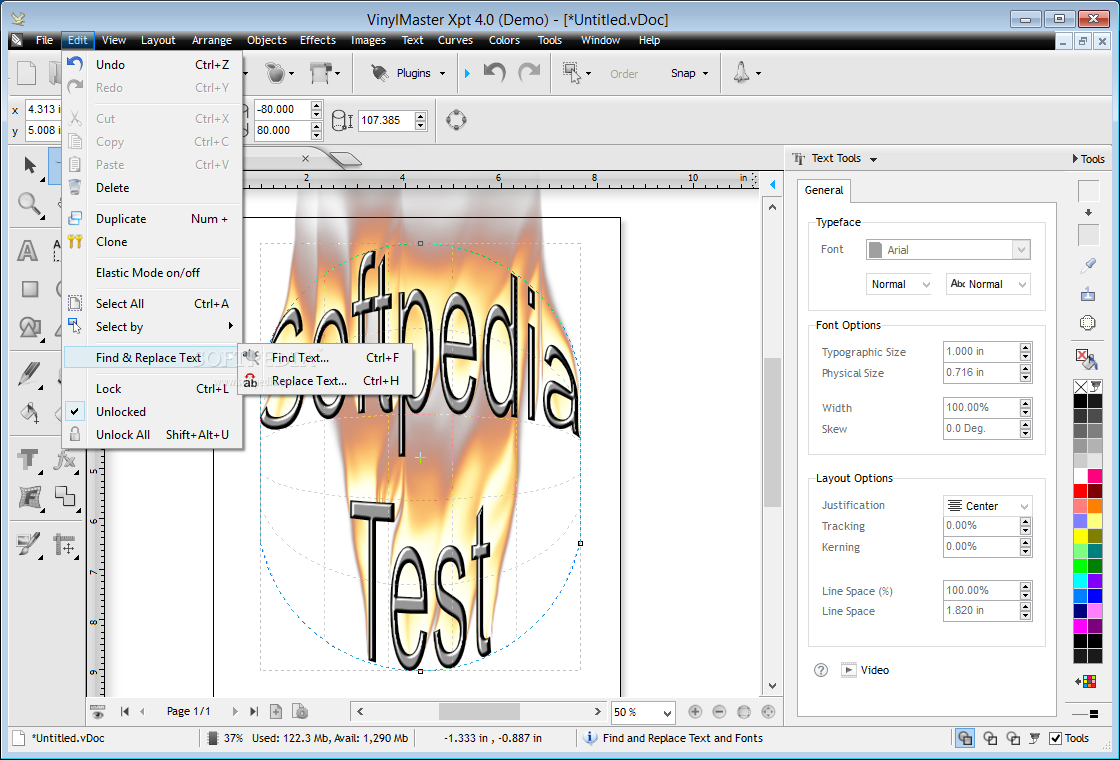
Task: Add a new page with page-plus icon
Action: [x=276, y=711]
